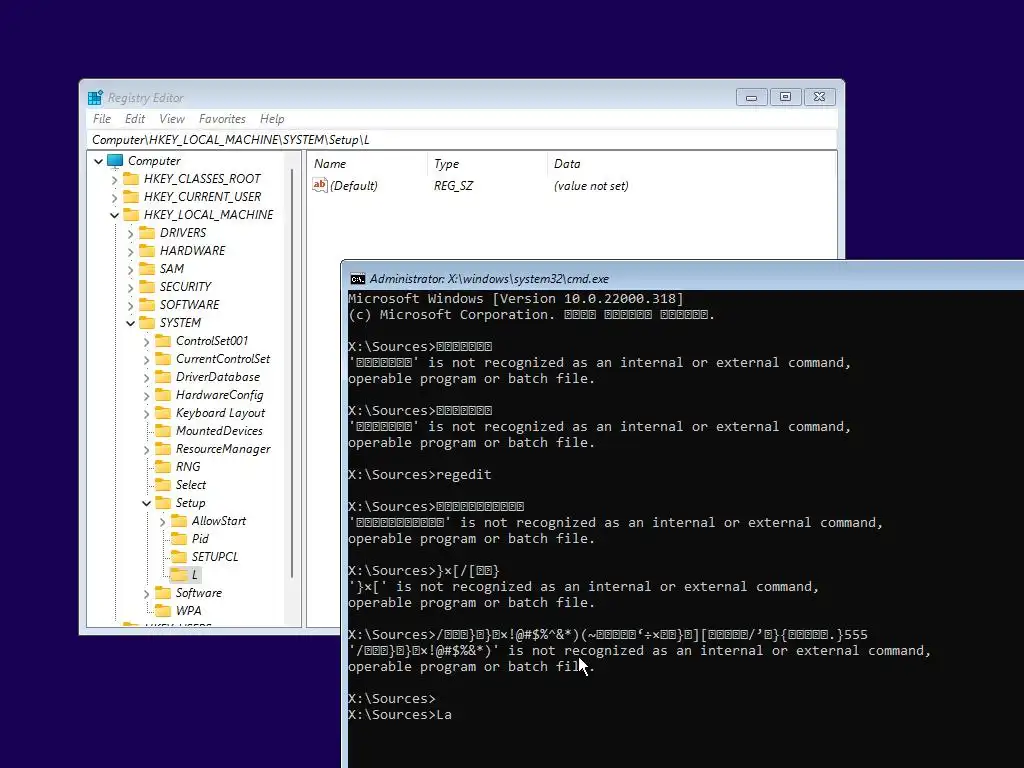1024x768 pixels.
Task: Minimize the Registry Editor window
Action: (x=751, y=97)
